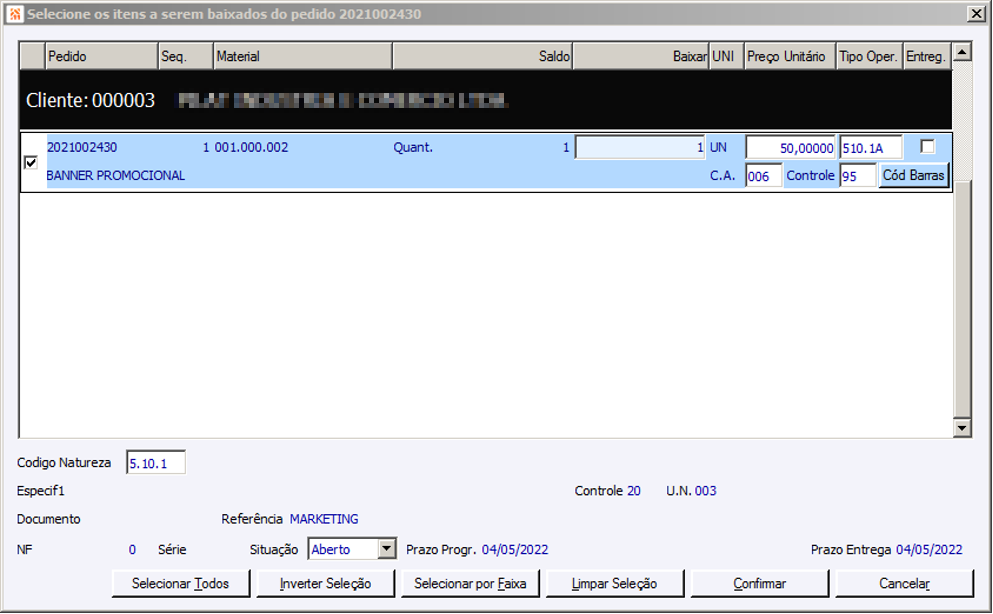Click the Preço Unitário column header
The image size is (993, 614).
[790, 56]
